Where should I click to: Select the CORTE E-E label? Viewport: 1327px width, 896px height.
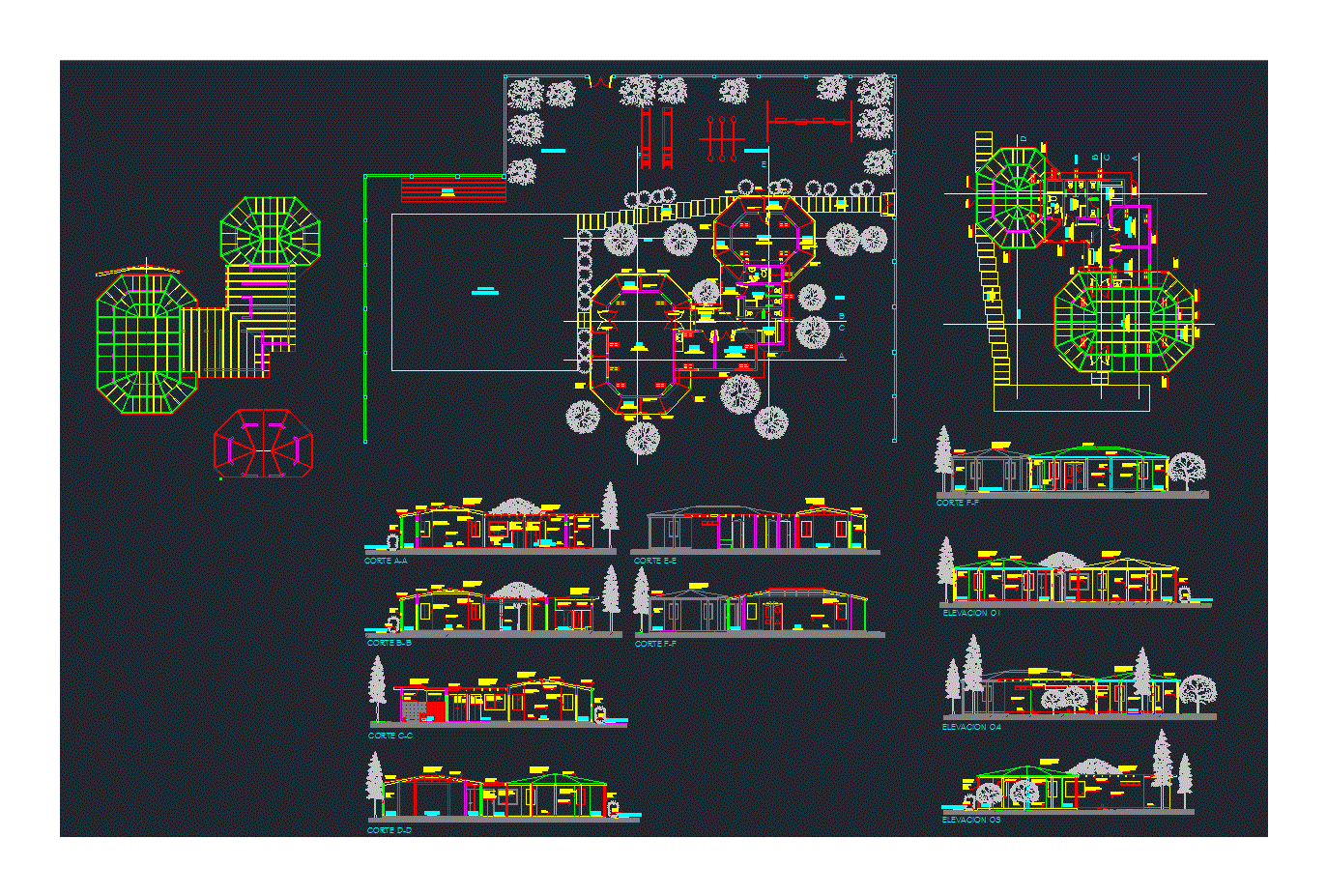(655, 561)
